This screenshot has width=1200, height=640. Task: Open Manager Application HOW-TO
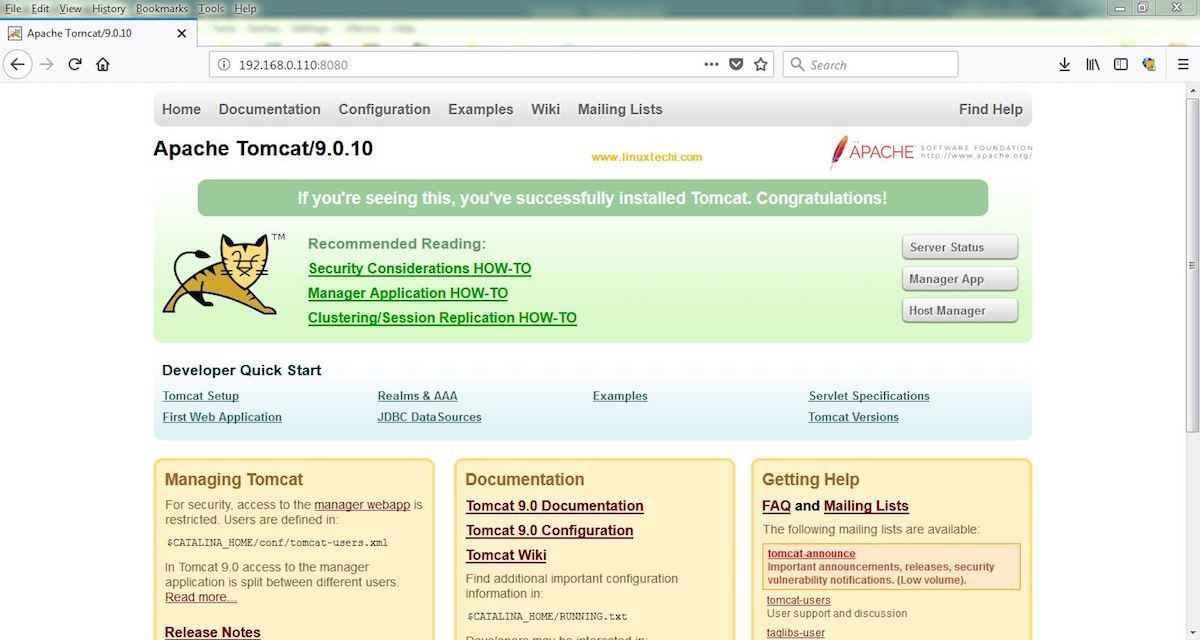408,293
